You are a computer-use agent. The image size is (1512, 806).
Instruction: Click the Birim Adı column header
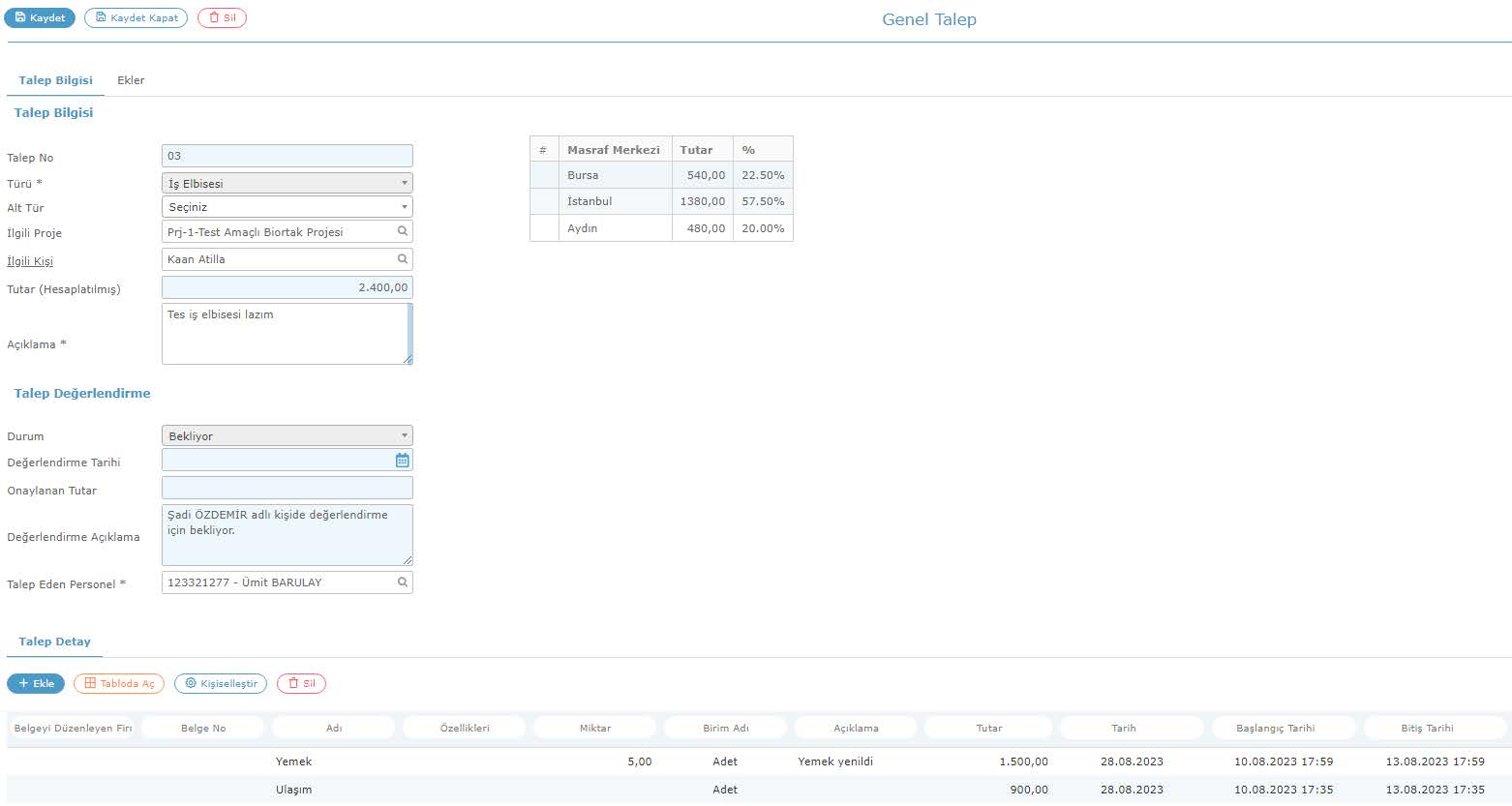pyautogui.click(x=726, y=728)
